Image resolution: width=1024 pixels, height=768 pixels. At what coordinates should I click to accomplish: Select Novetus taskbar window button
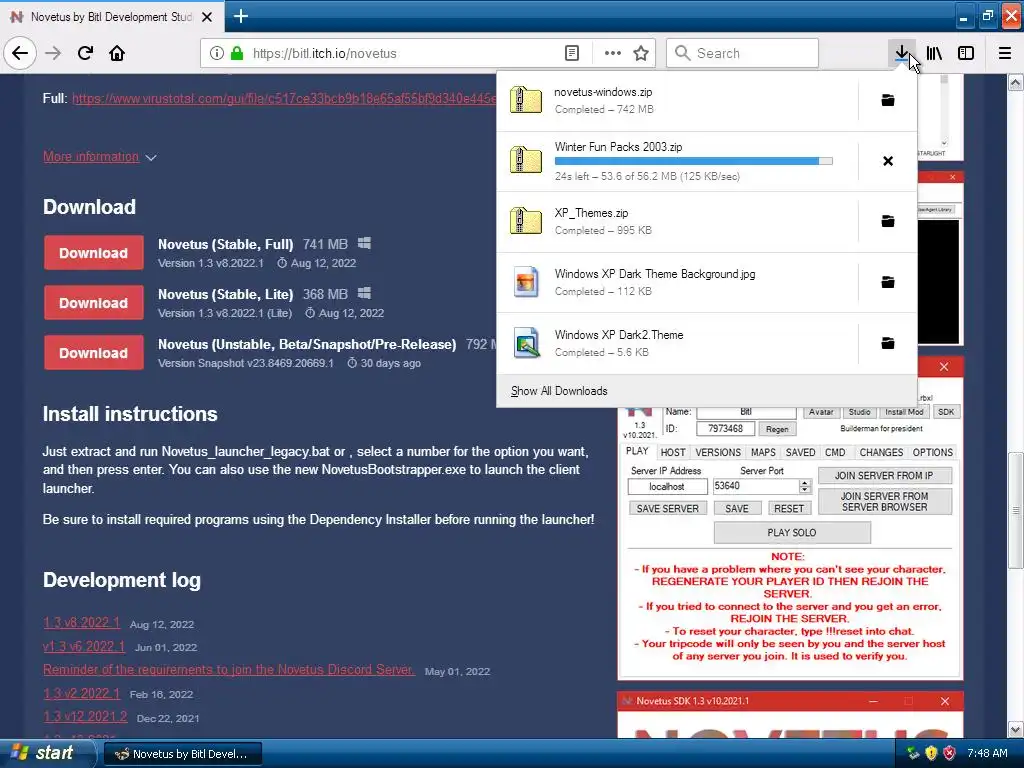coord(183,754)
